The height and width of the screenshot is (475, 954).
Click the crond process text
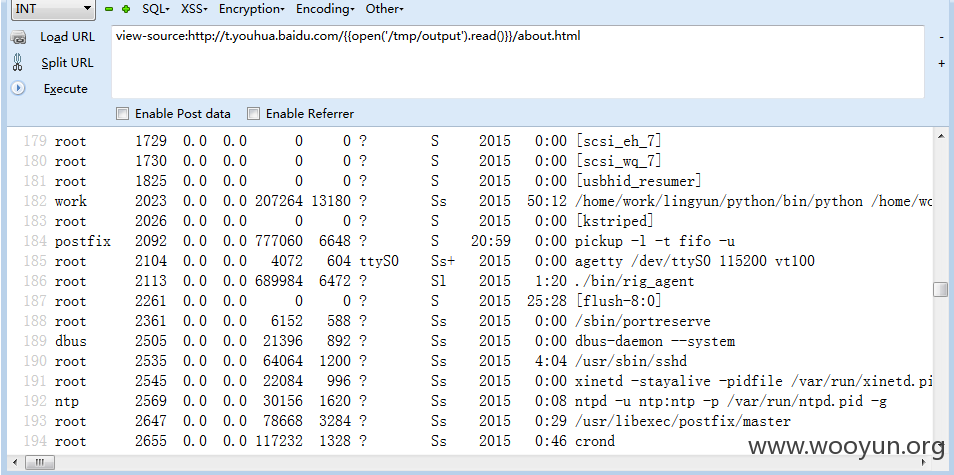pyautogui.click(x=595, y=442)
